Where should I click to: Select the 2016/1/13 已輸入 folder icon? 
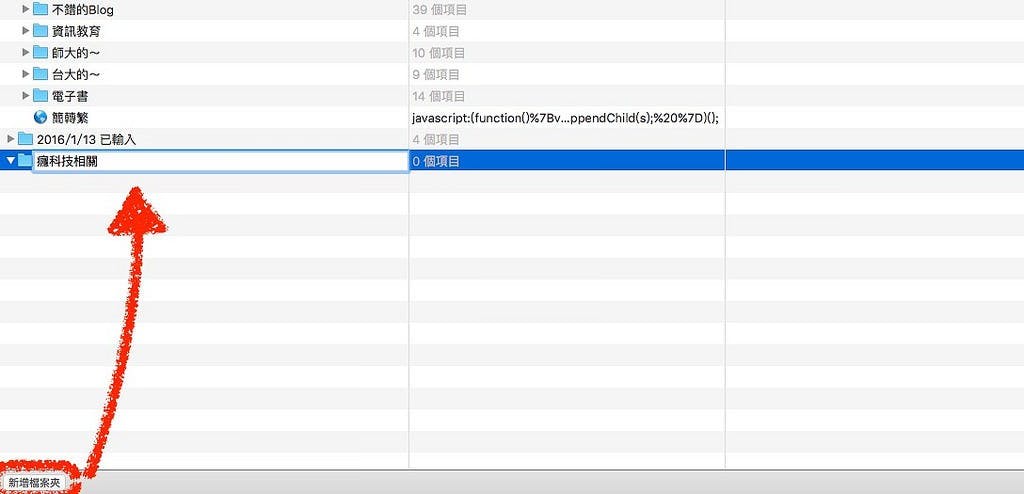tap(25, 139)
